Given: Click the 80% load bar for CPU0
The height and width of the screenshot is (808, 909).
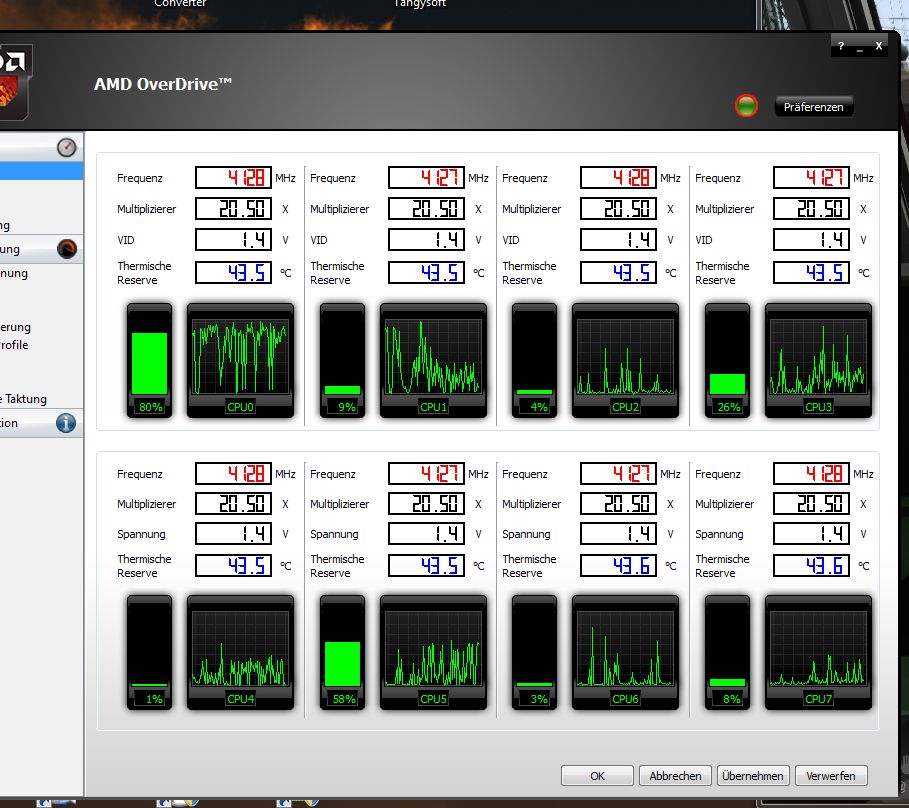Looking at the screenshot, I should (150, 359).
